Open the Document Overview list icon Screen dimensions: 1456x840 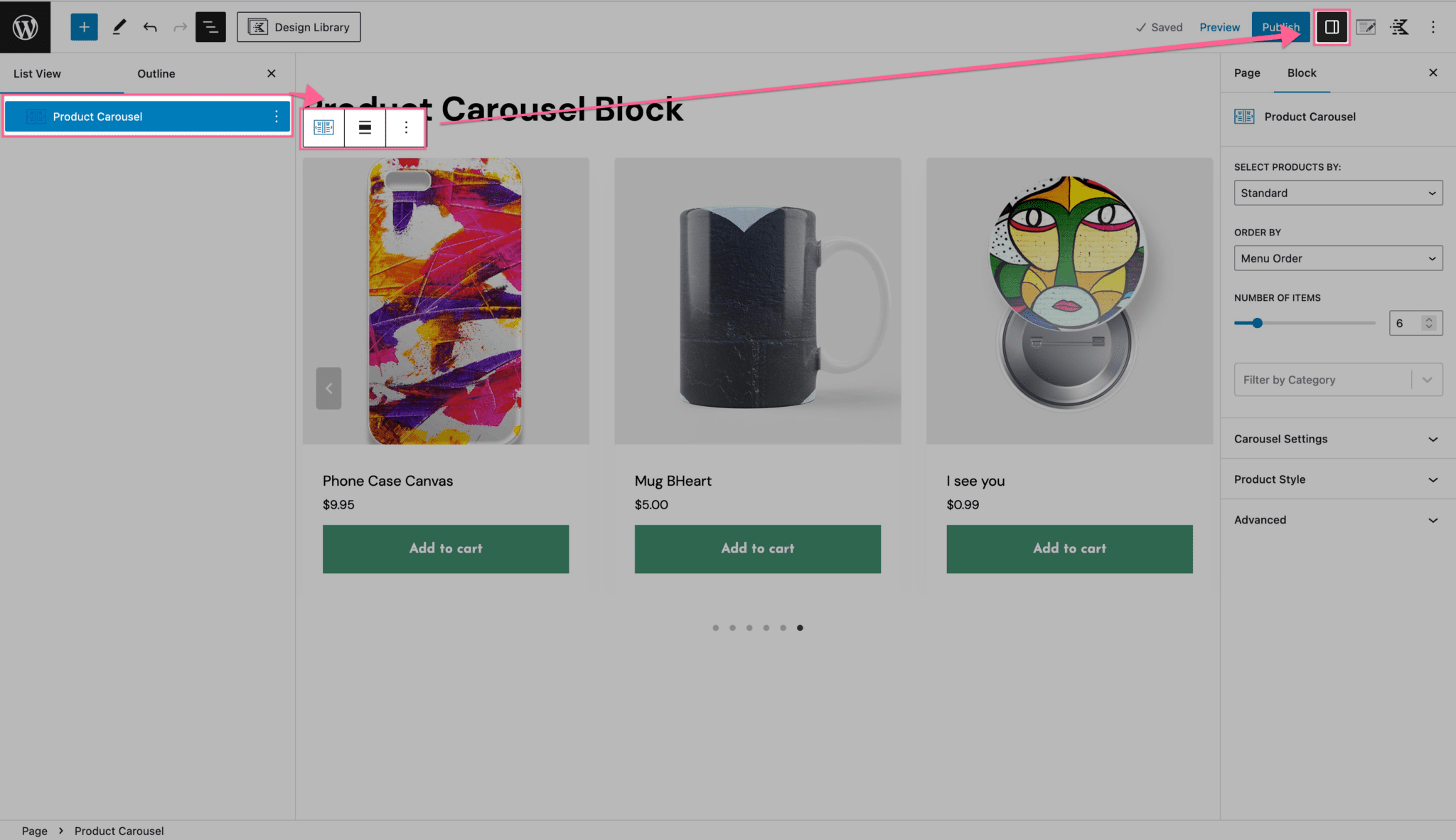tap(210, 26)
